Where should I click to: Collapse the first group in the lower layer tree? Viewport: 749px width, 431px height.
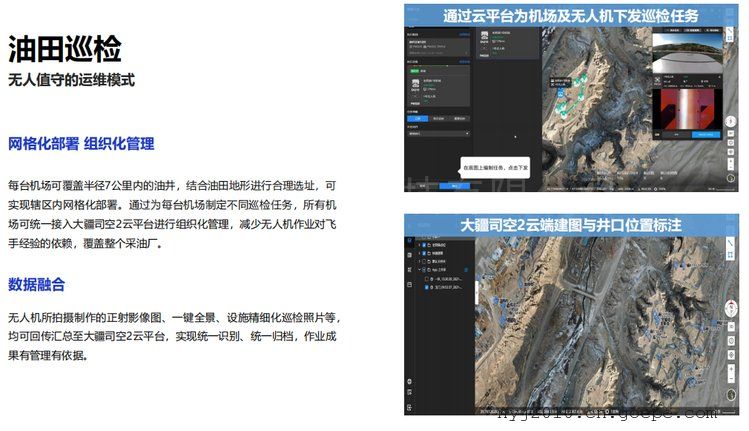417,244
